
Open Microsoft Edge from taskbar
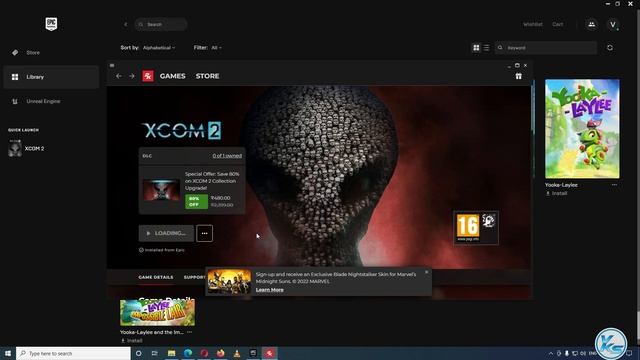tap(188, 353)
